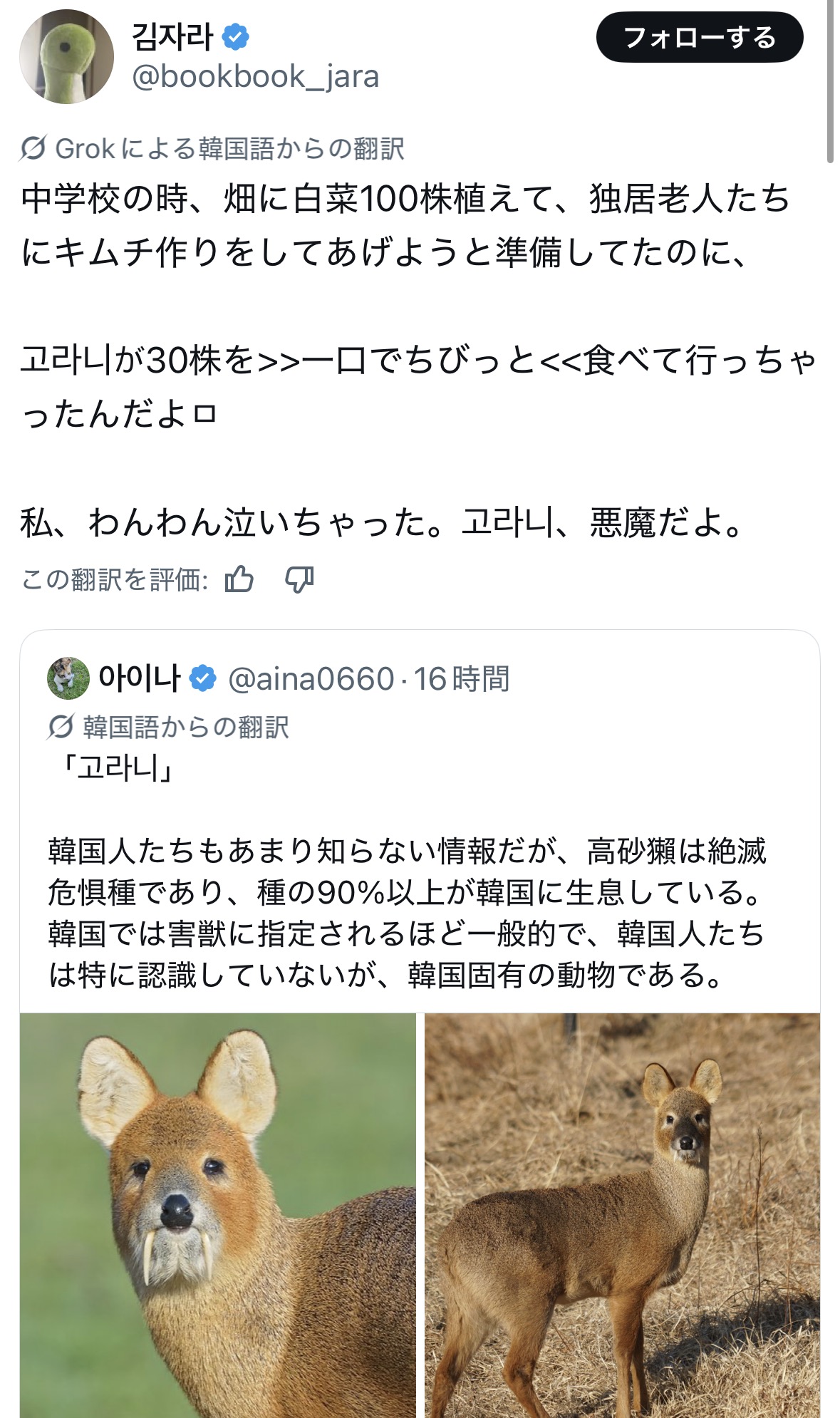Tap the 韓国語からの翻訳 label in quoted tweet
The width and height of the screenshot is (840, 1418).
coord(186,727)
